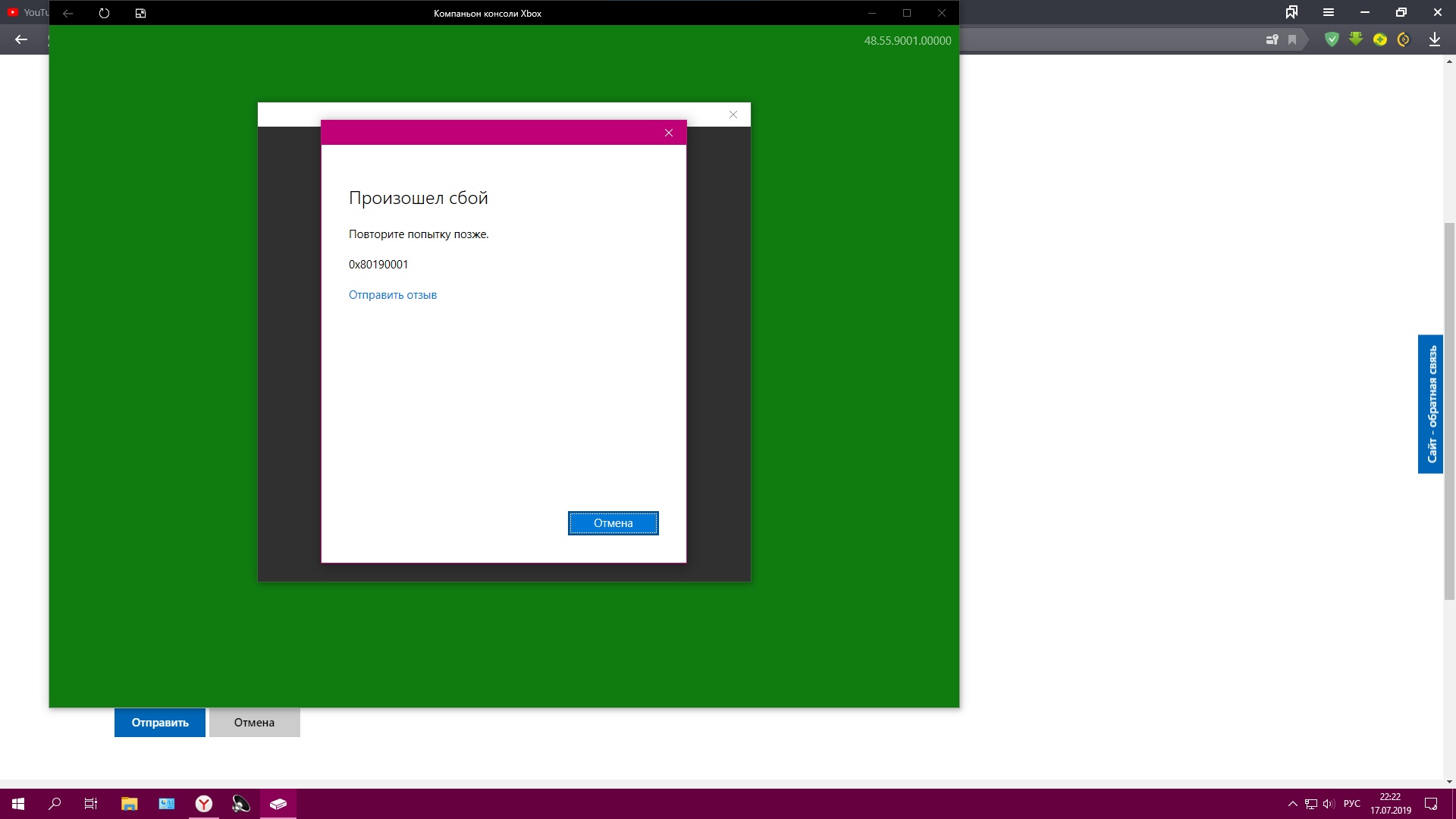Viewport: 1456px width, 819px height.
Task: Click the error code 0x80190001 text
Action: coord(378,265)
